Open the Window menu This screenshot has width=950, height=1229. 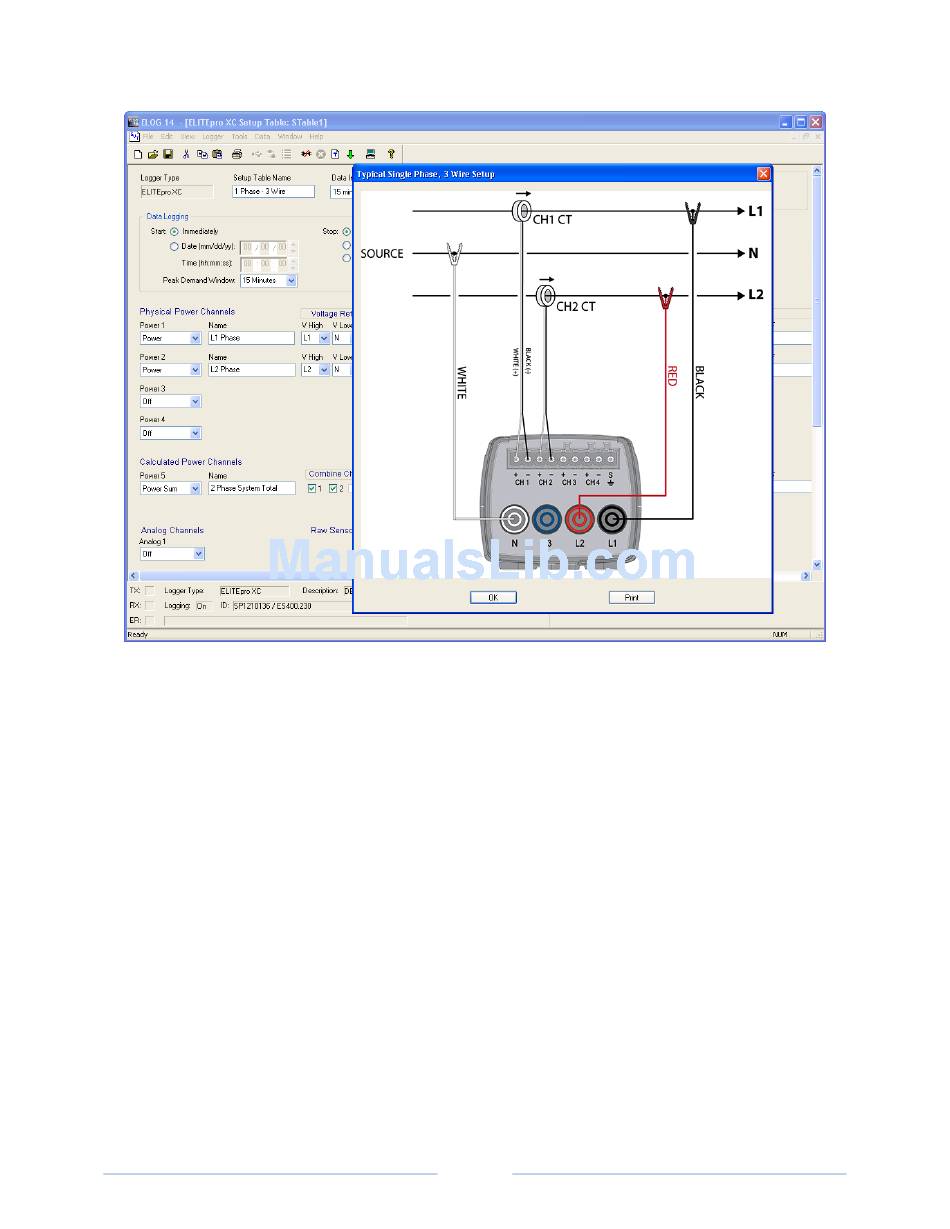290,136
